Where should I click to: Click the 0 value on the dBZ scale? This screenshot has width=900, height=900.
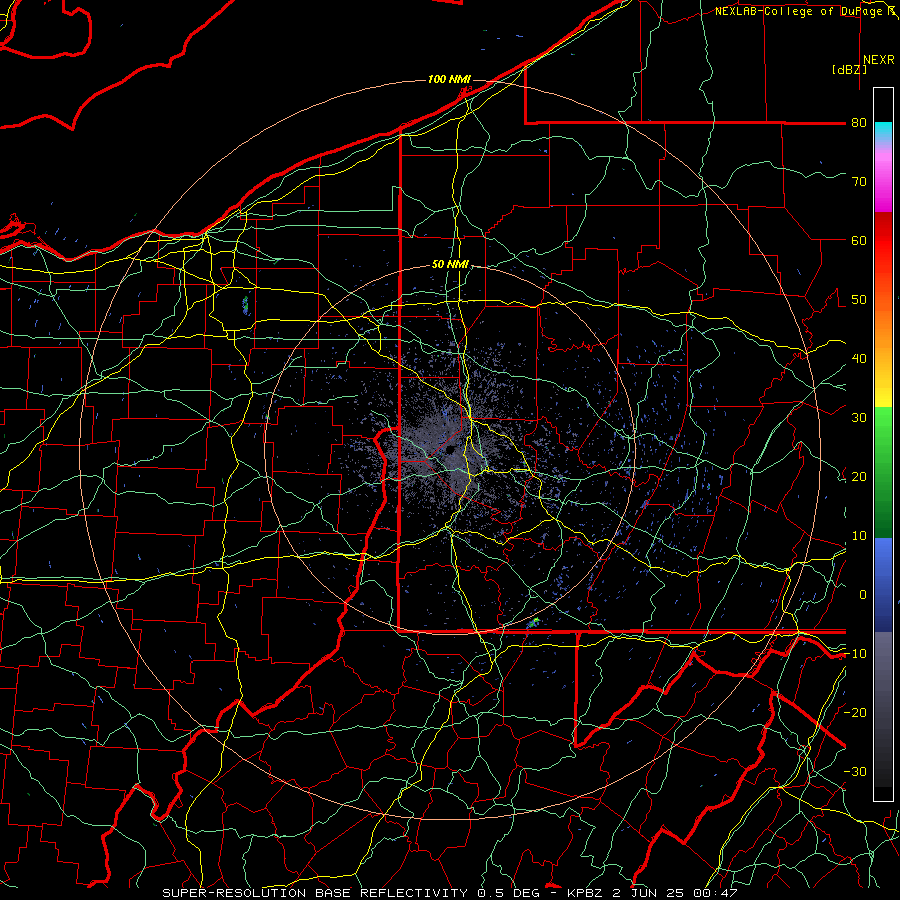click(x=863, y=595)
